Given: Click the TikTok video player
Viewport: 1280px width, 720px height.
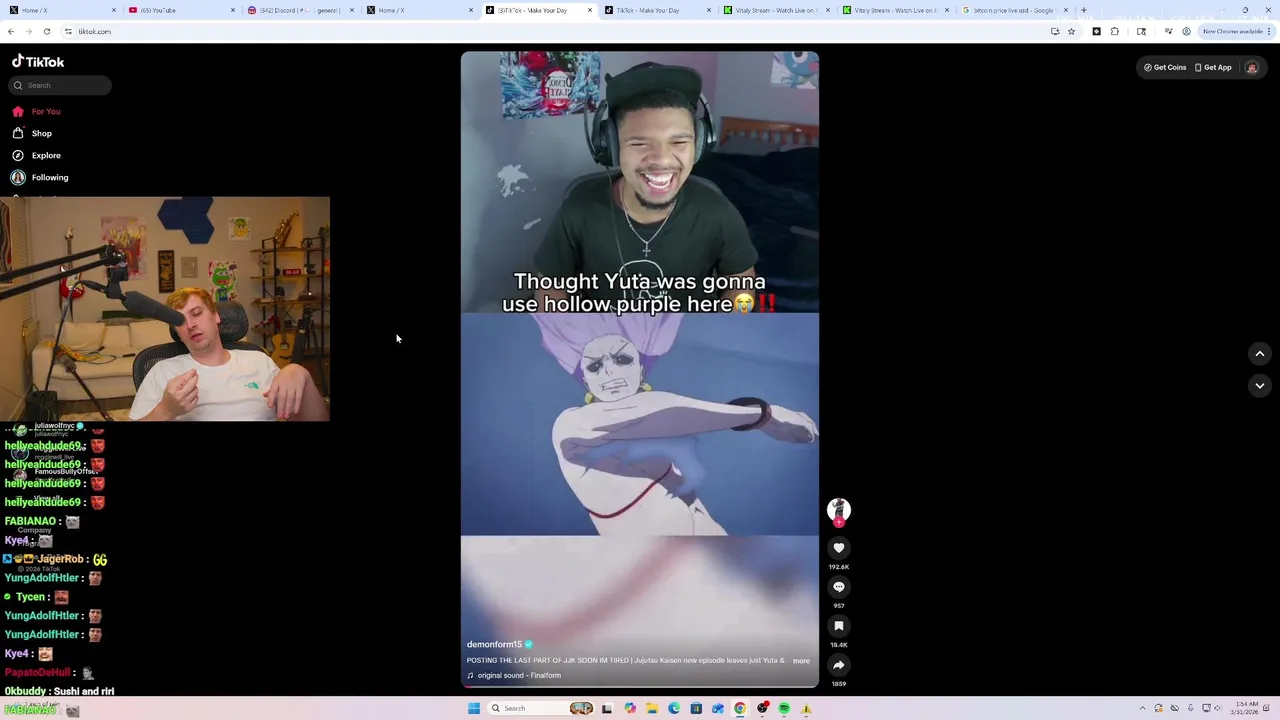Looking at the screenshot, I should tap(640, 369).
